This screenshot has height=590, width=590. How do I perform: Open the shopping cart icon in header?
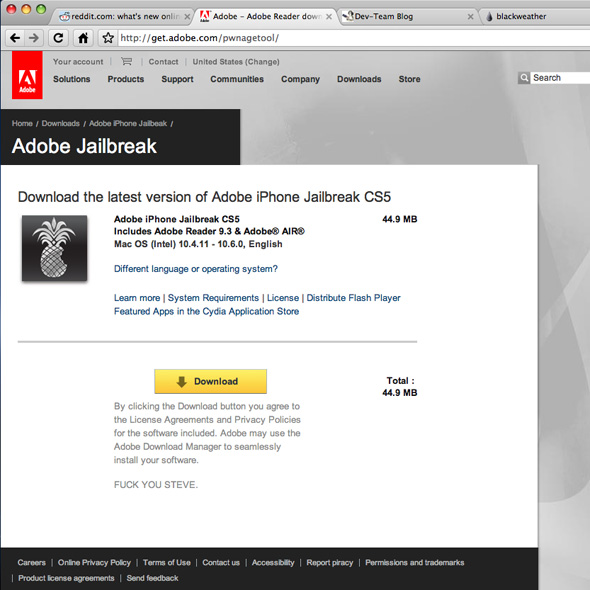point(126,61)
